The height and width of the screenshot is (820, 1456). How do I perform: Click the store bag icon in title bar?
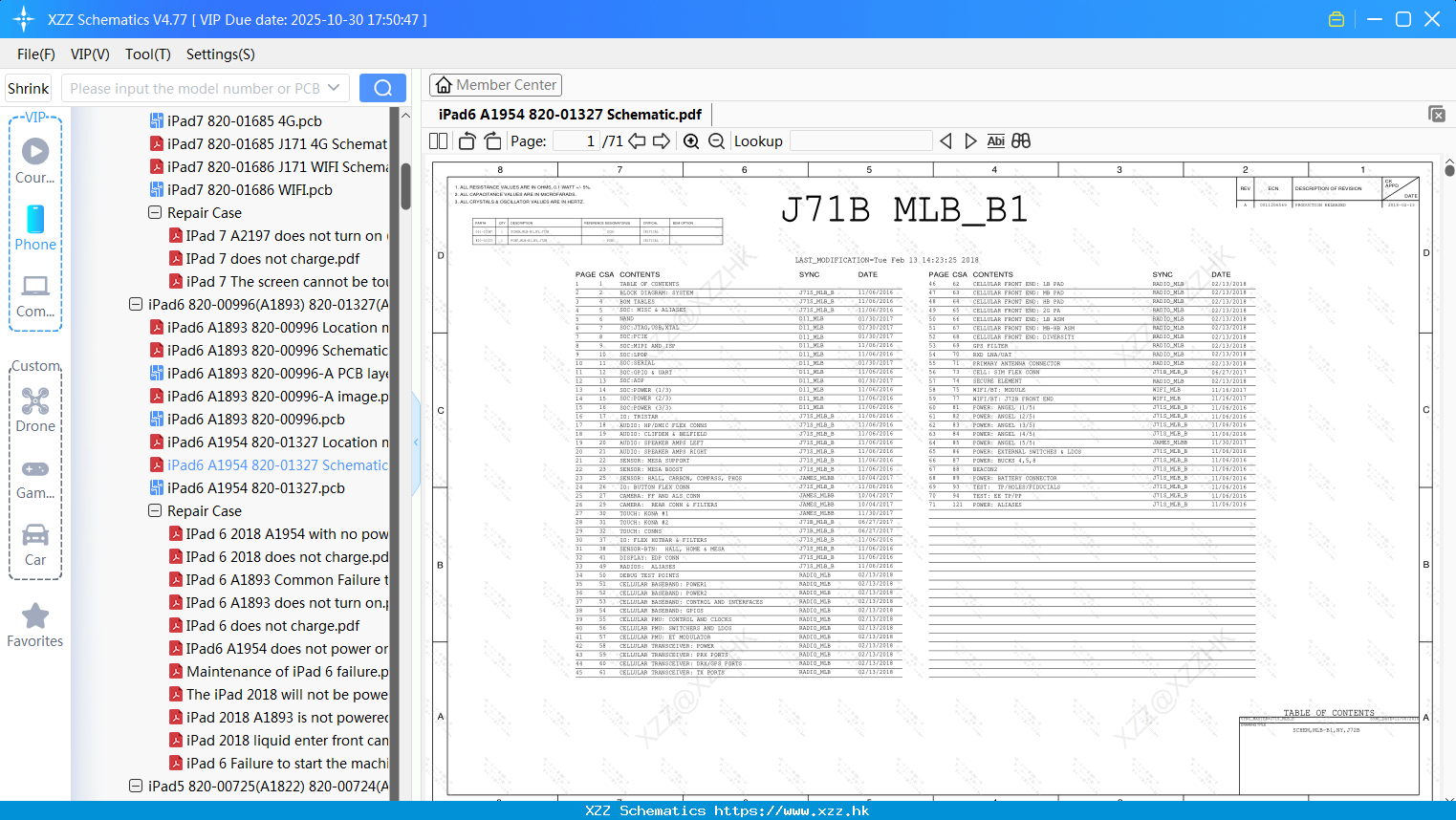(1336, 19)
